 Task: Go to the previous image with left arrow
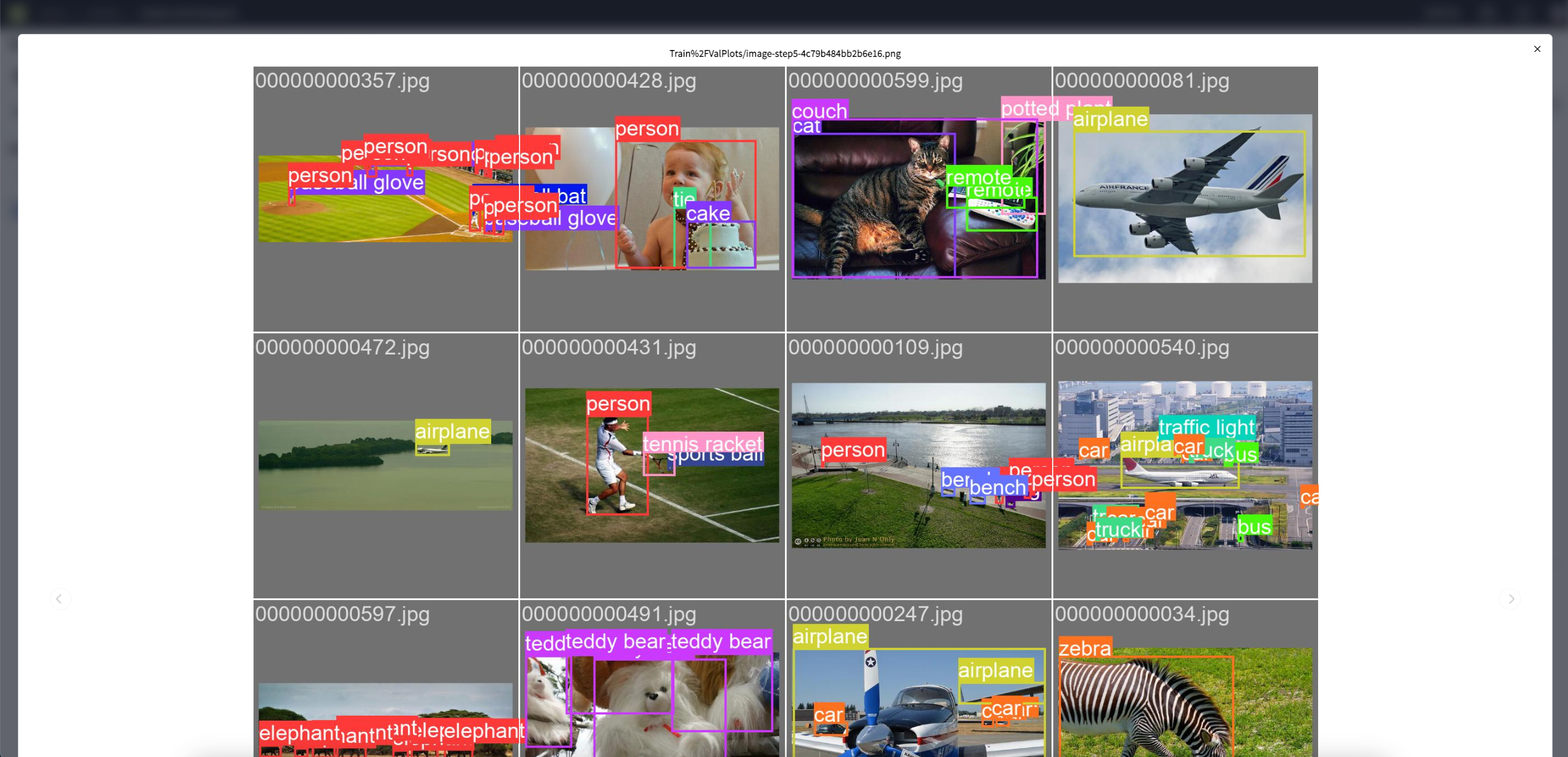pos(59,598)
